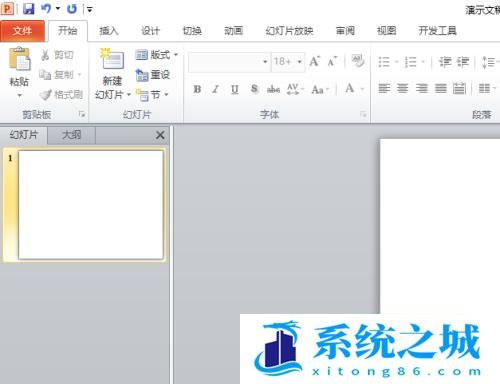Image resolution: width=500 pixels, height=384 pixels.
Task: Click the Columns icon
Action: pos(484,88)
